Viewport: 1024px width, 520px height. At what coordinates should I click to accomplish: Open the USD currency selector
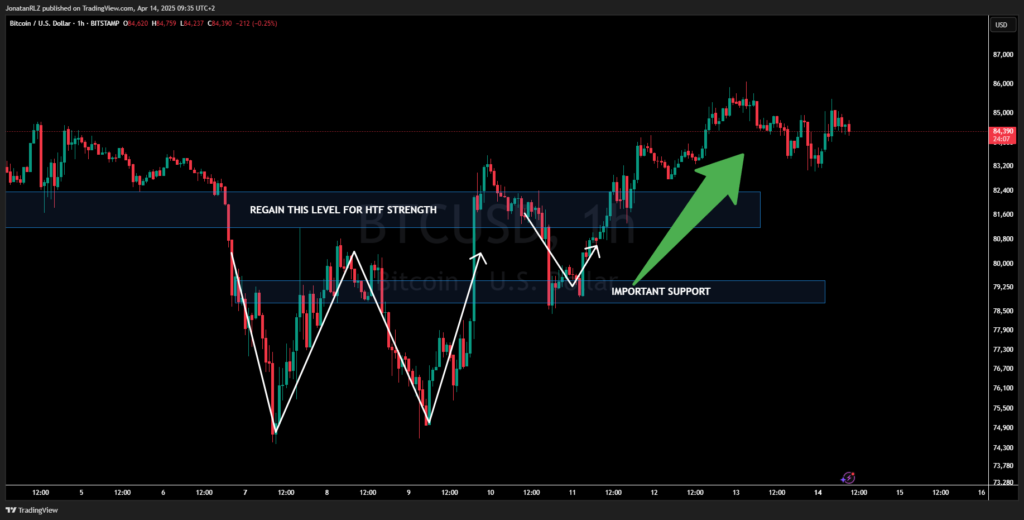pyautogui.click(x=1000, y=24)
